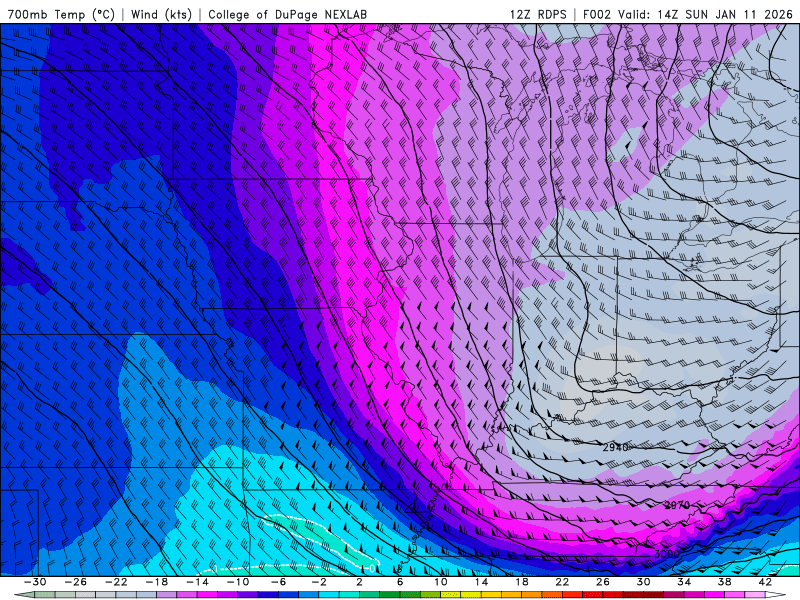Click the -6 colorbar tick label
The image size is (800, 600).
278,582
